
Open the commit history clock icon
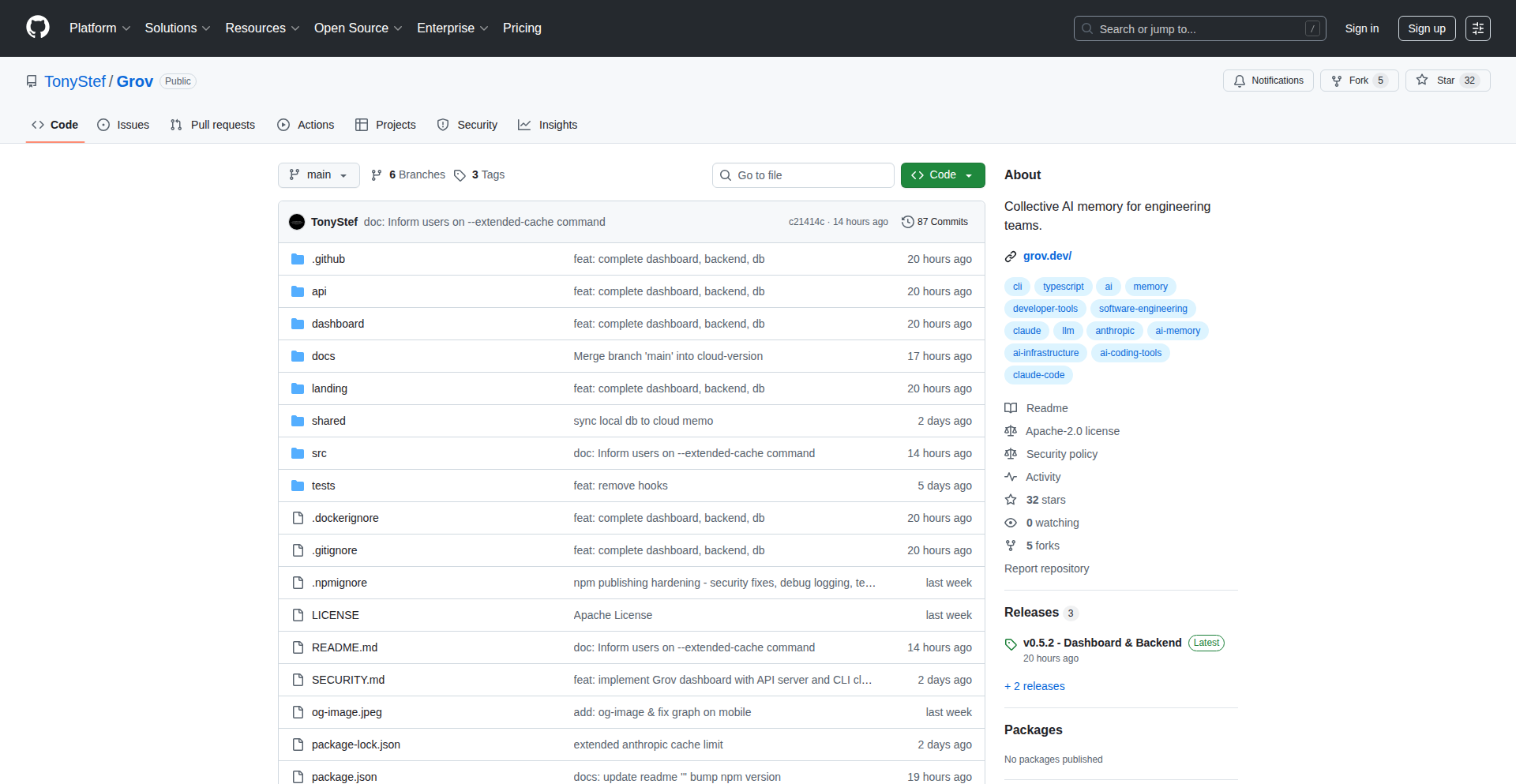(x=908, y=222)
